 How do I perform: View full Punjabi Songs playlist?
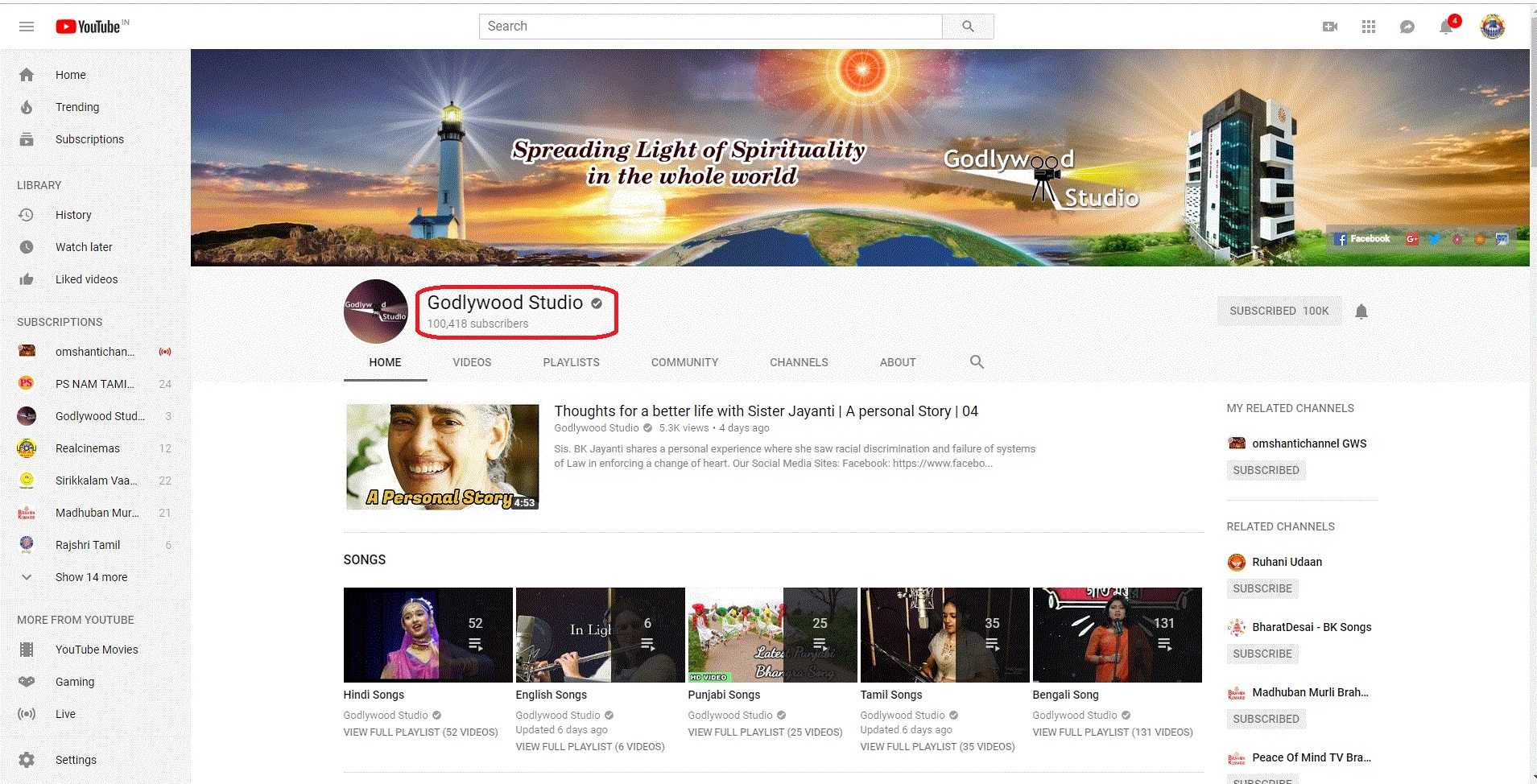[x=765, y=732]
